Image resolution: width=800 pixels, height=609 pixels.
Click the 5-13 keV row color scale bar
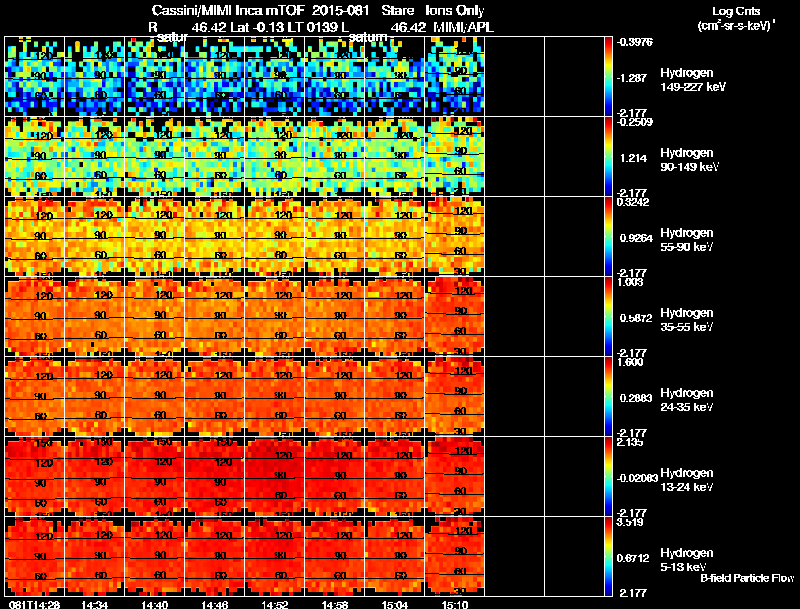[x=608, y=556]
